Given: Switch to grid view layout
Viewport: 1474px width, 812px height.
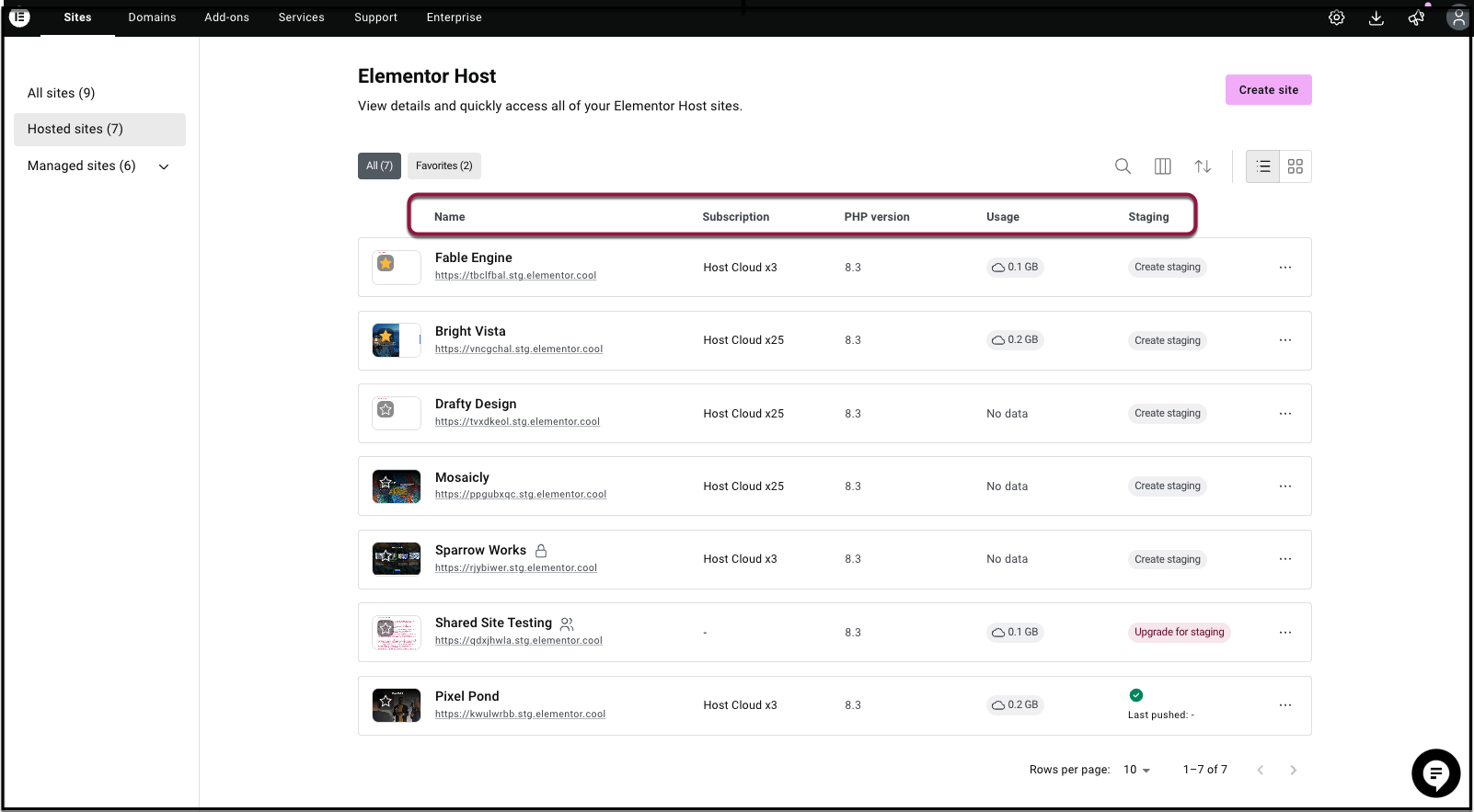Looking at the screenshot, I should 1296,166.
